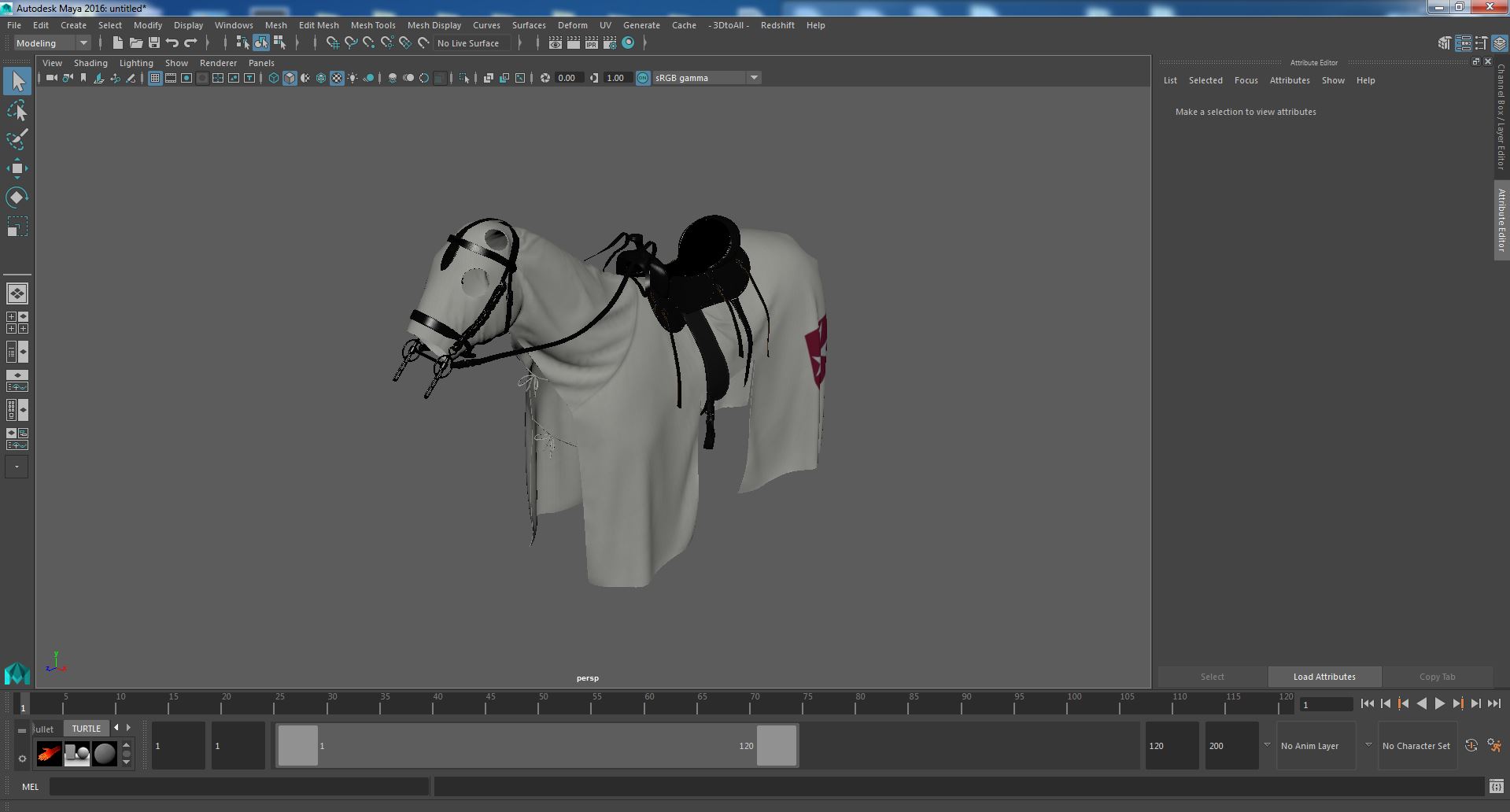Open the Render View window icon

[556, 43]
